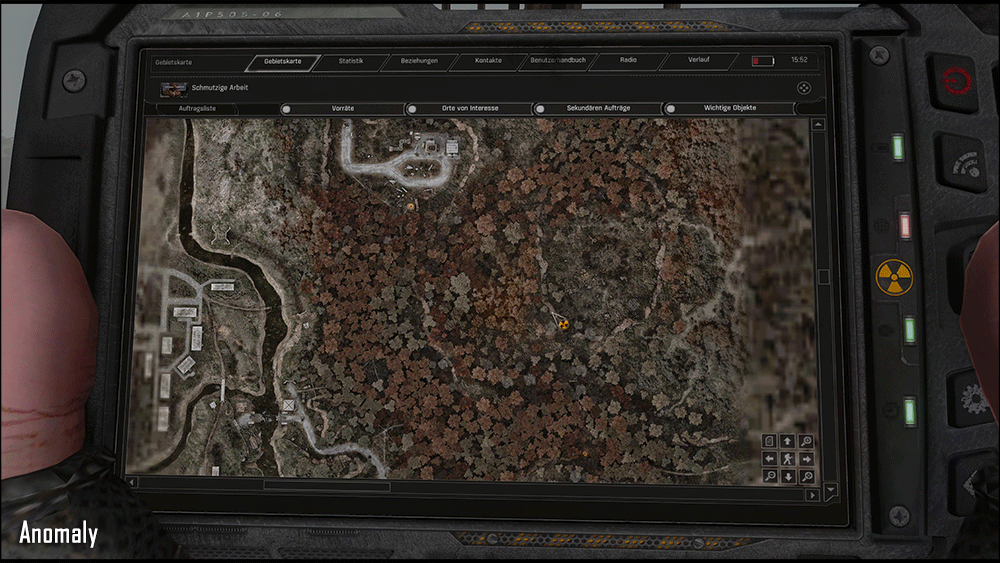This screenshot has width=1000, height=563.
Task: Open the Kontakte tab
Action: [x=488, y=61]
